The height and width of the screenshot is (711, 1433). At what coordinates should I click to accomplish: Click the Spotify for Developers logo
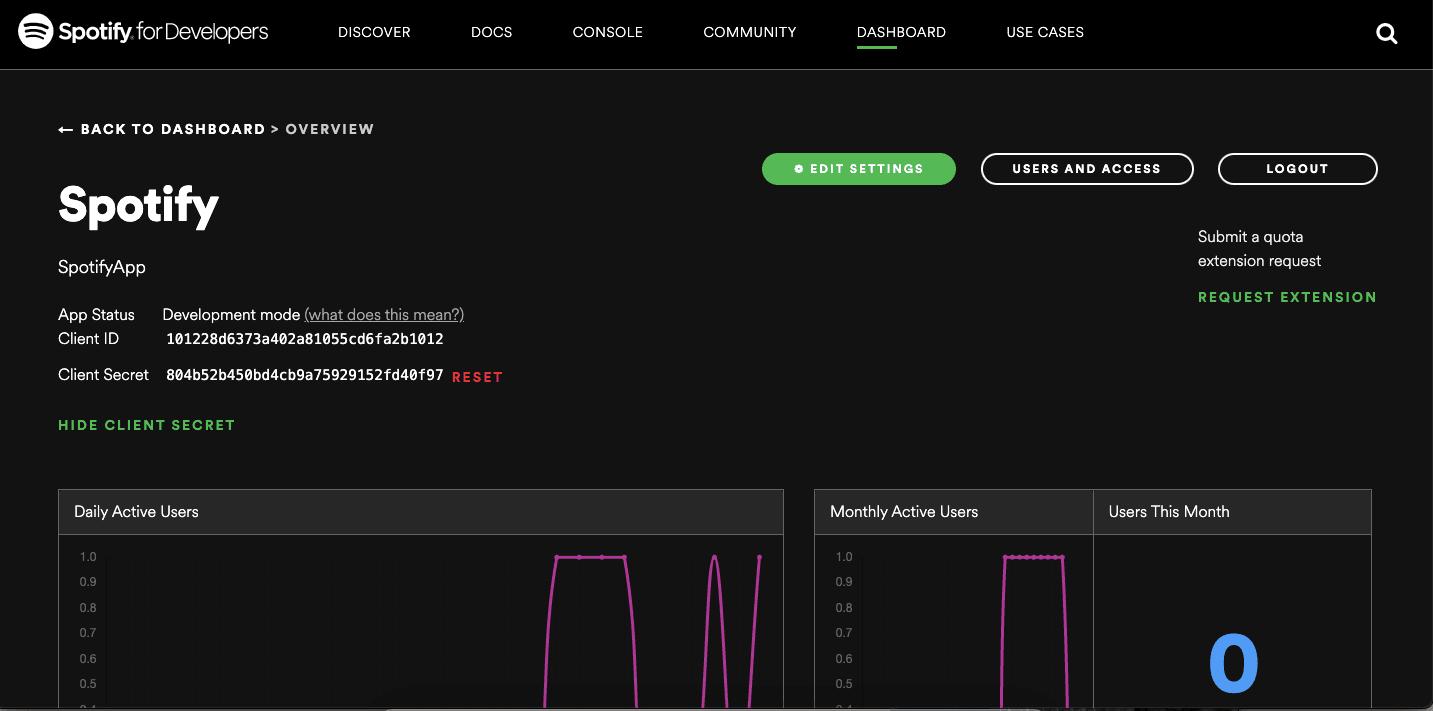click(144, 32)
